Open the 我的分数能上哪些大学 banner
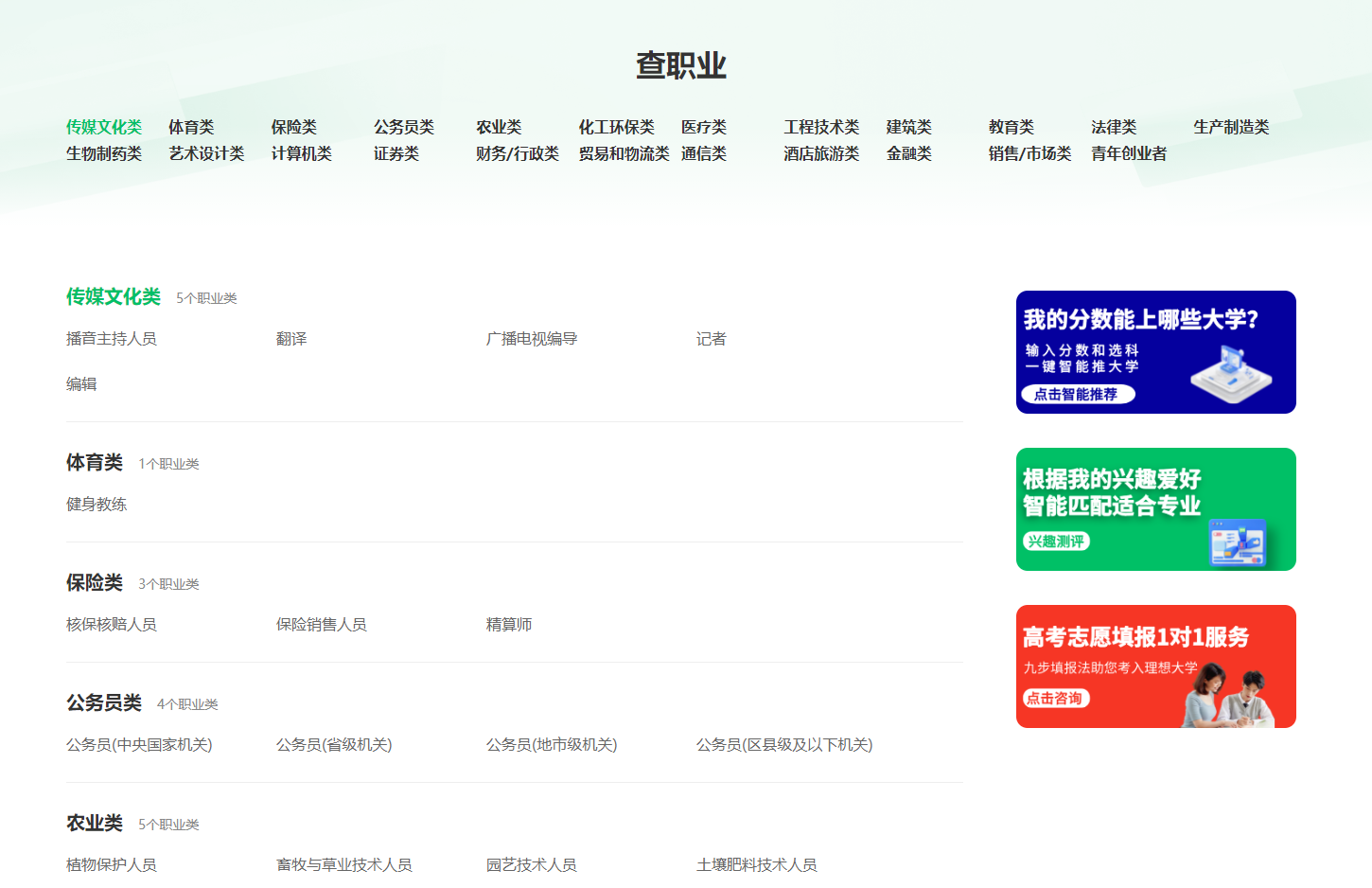Screen dimensions: 1372x888 click(1156, 352)
